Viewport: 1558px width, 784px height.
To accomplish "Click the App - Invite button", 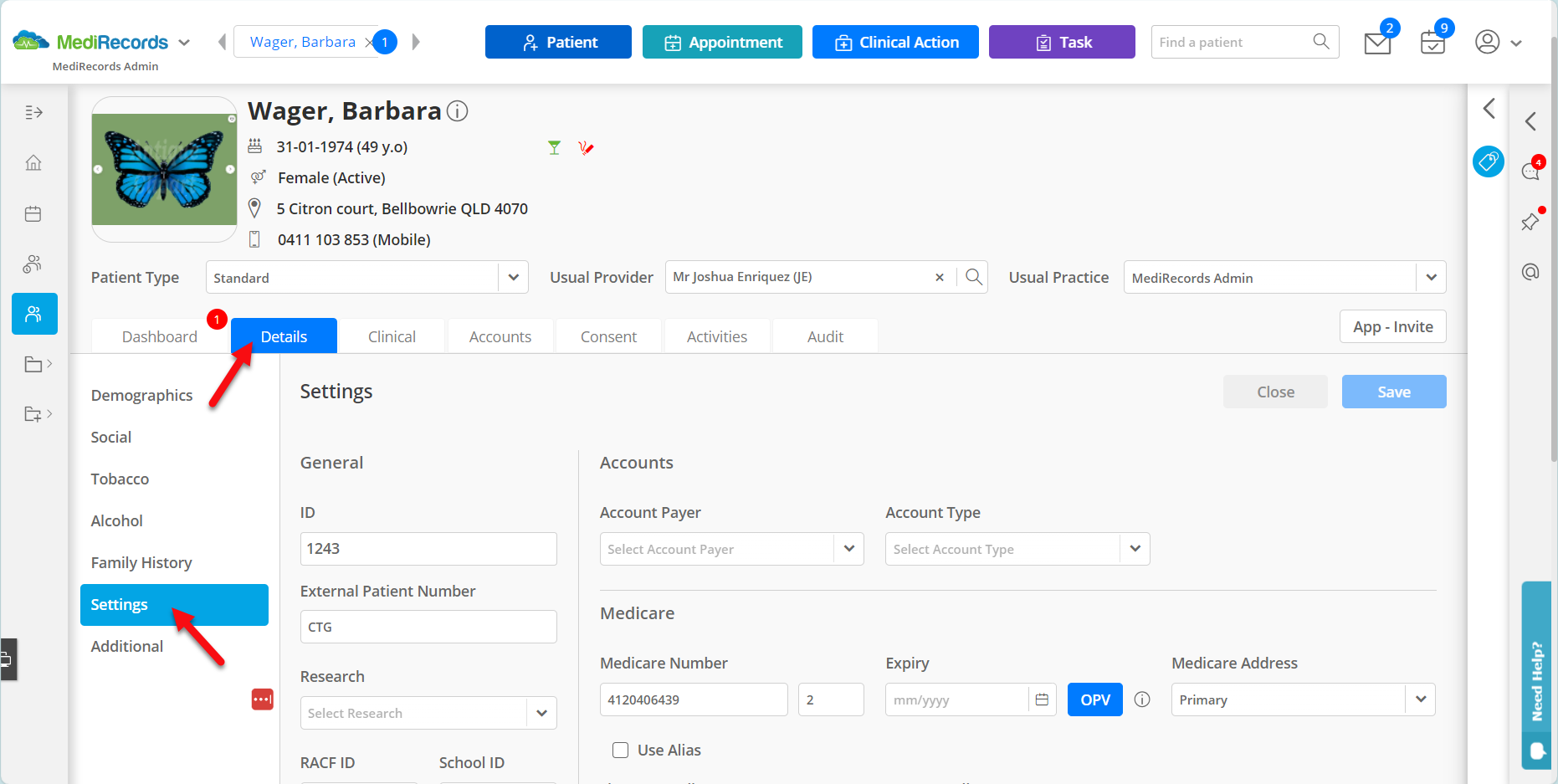I will click(1392, 326).
